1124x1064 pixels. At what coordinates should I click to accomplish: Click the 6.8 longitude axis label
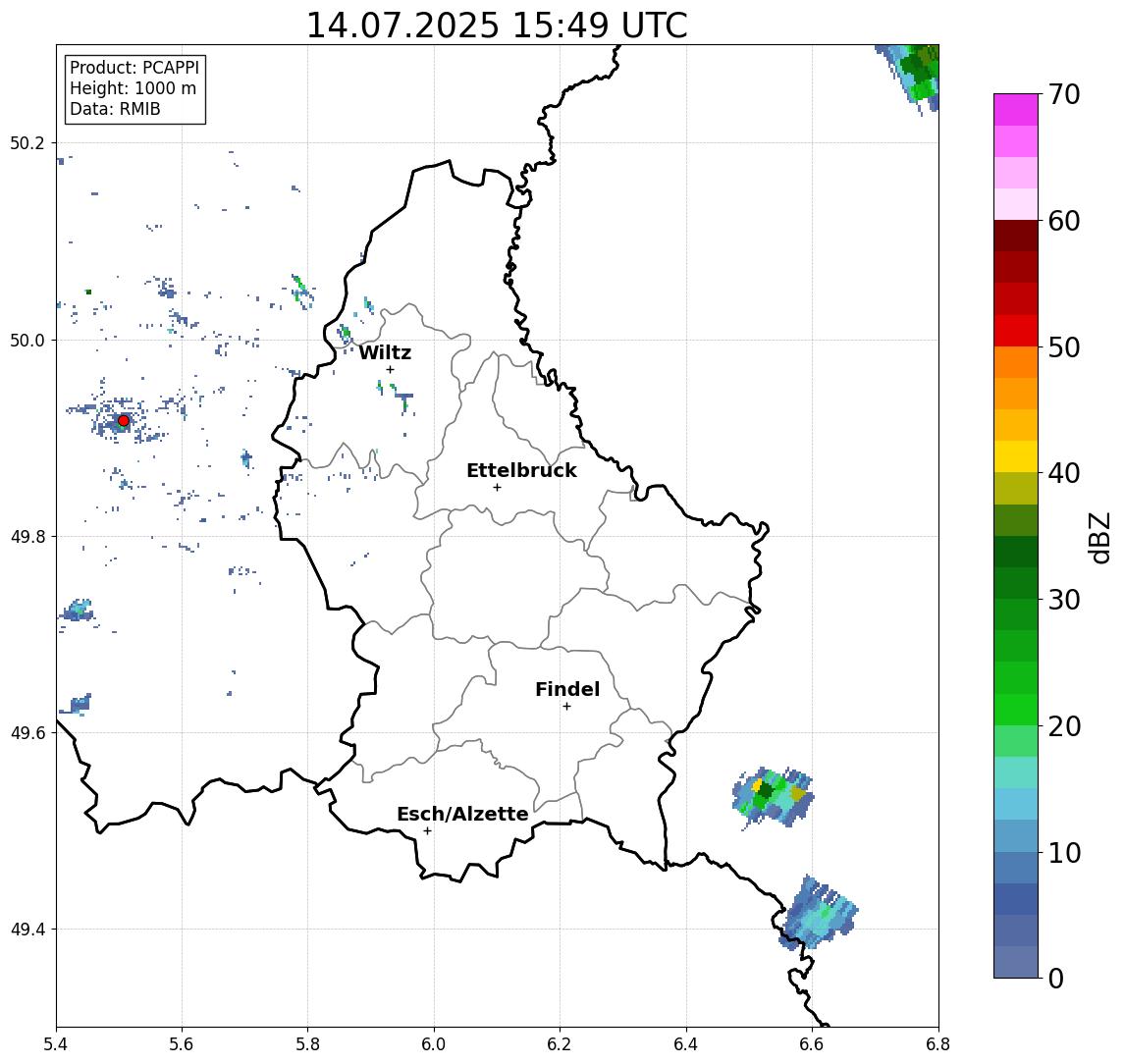938,1044
